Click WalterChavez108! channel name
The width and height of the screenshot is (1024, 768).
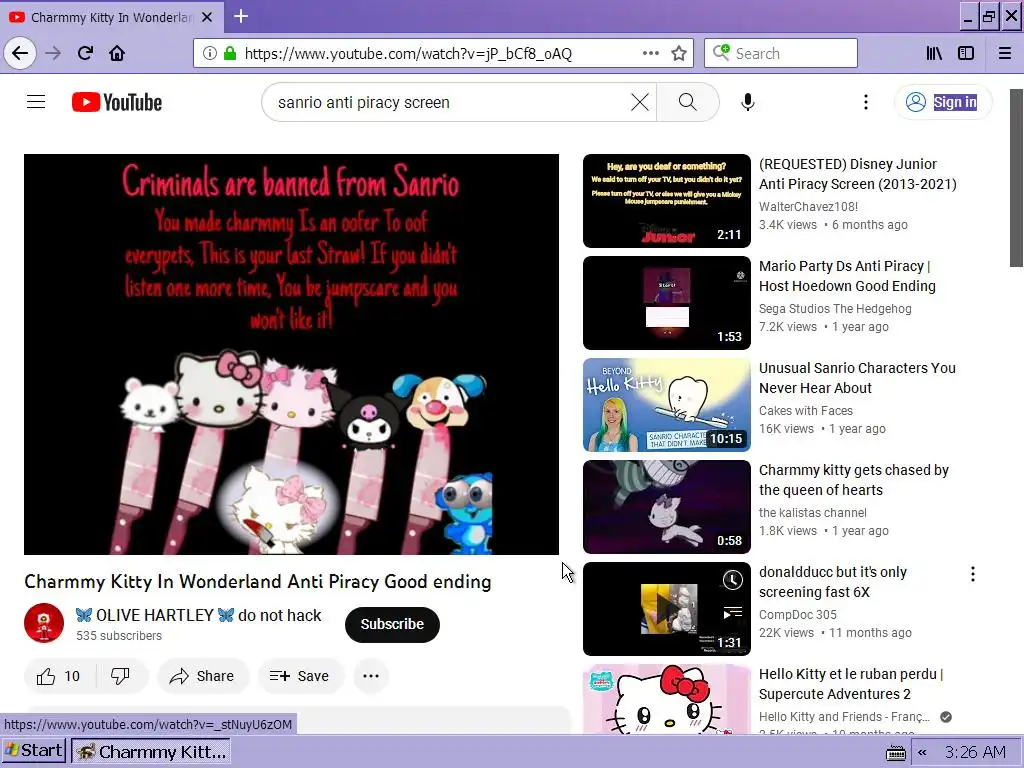(808, 206)
